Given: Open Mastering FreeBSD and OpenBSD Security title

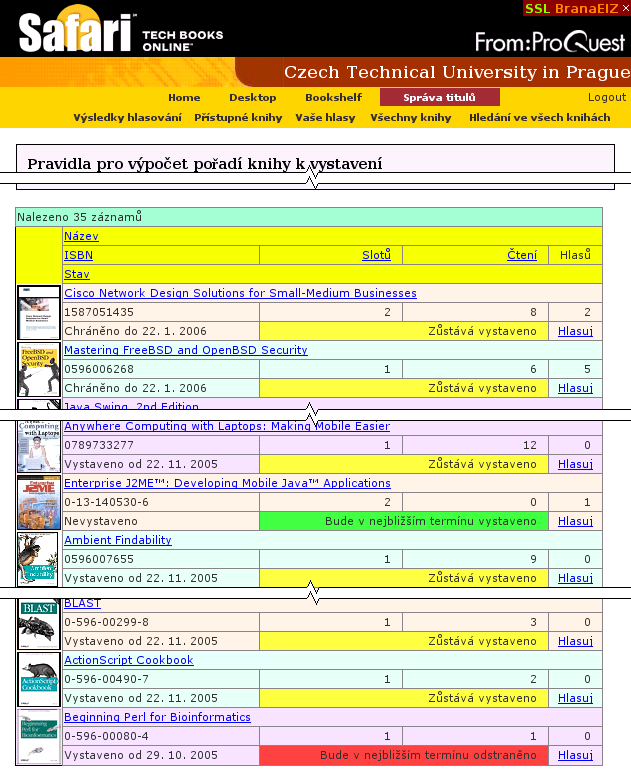Looking at the screenshot, I should tap(186, 350).
